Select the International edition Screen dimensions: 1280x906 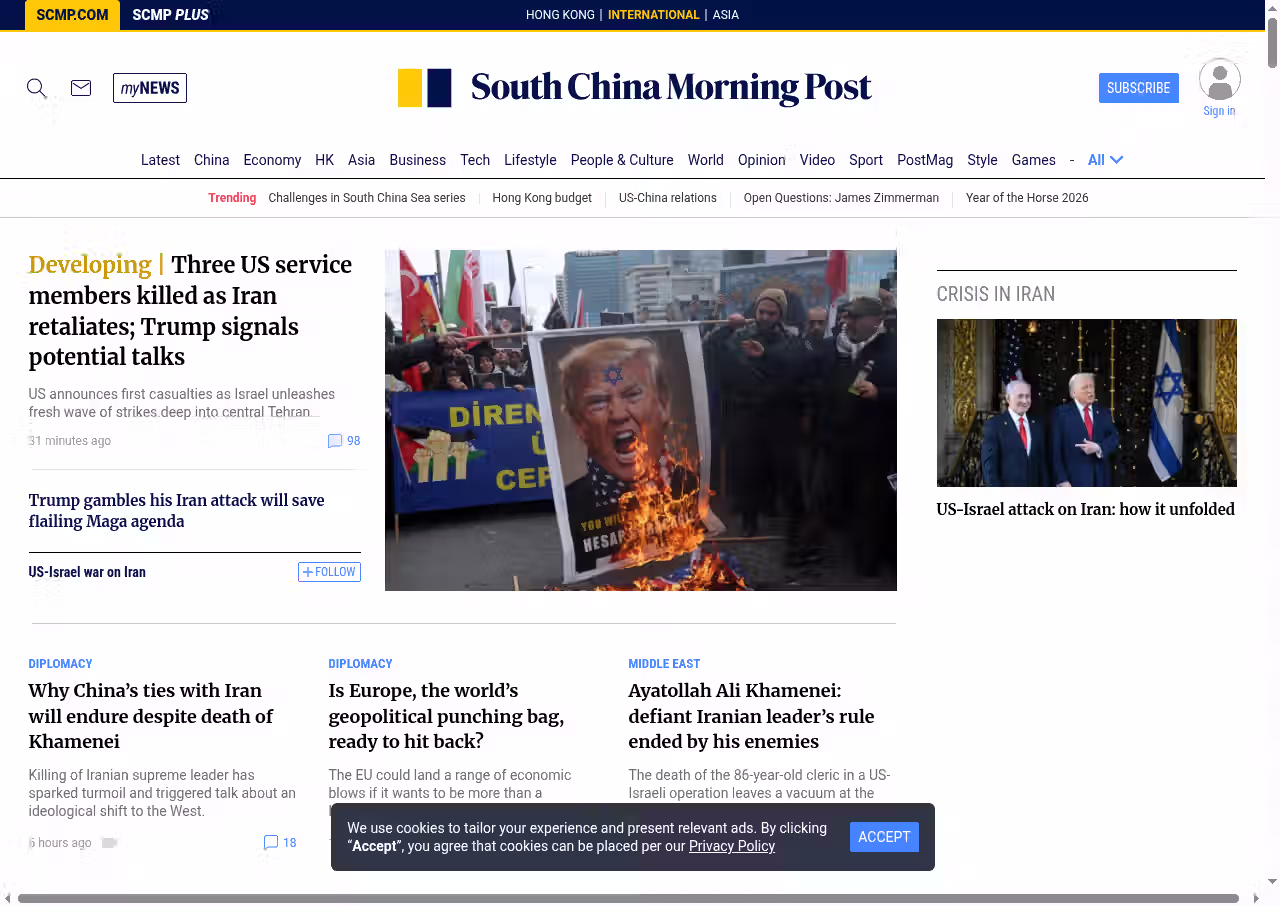click(653, 15)
